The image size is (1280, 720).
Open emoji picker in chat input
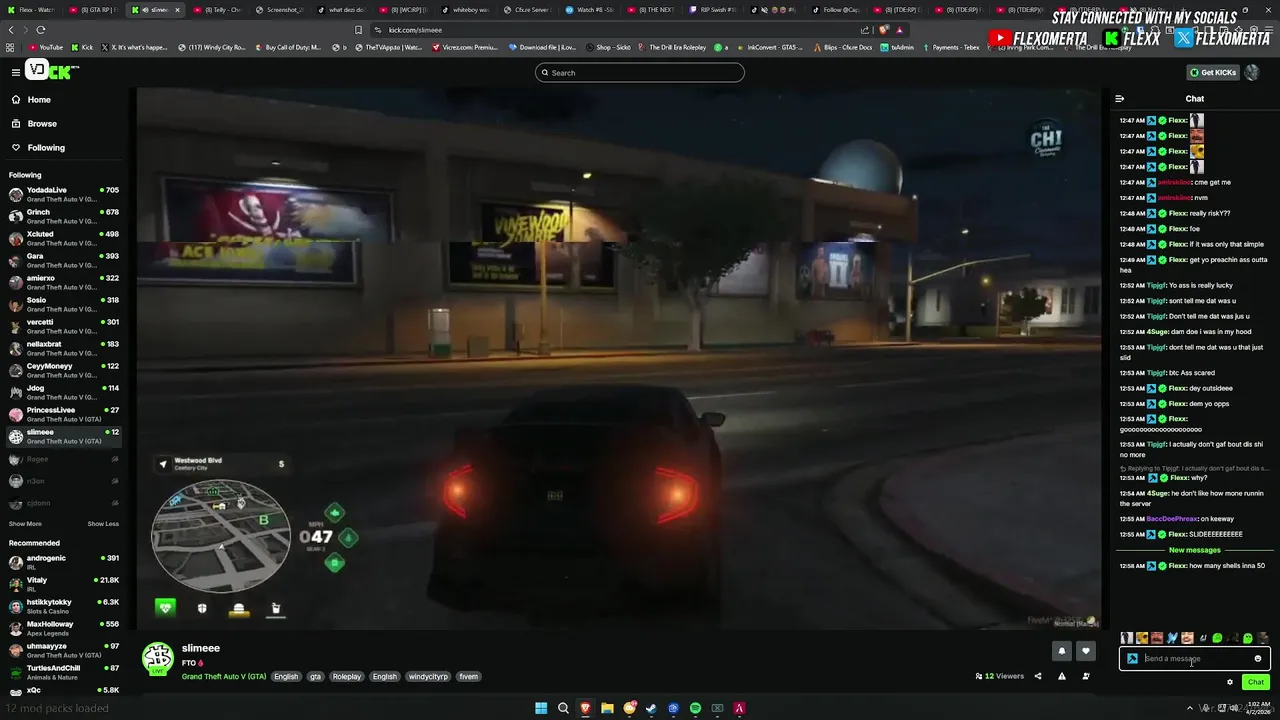pos(1258,659)
